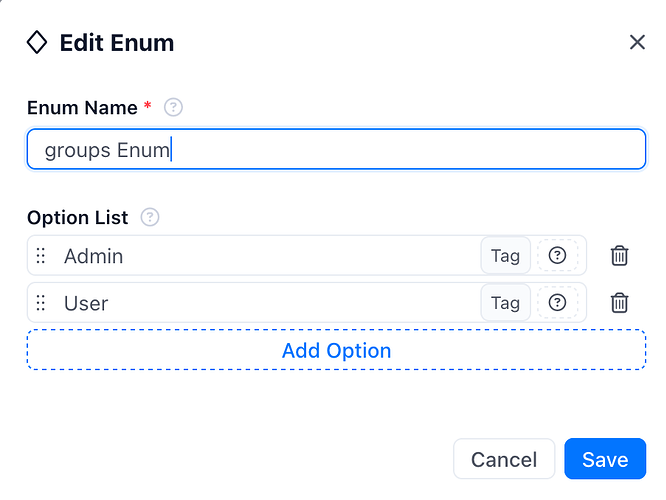The width and height of the screenshot is (666, 500).
Task: Click the Admin option text field
Action: click(x=270, y=256)
